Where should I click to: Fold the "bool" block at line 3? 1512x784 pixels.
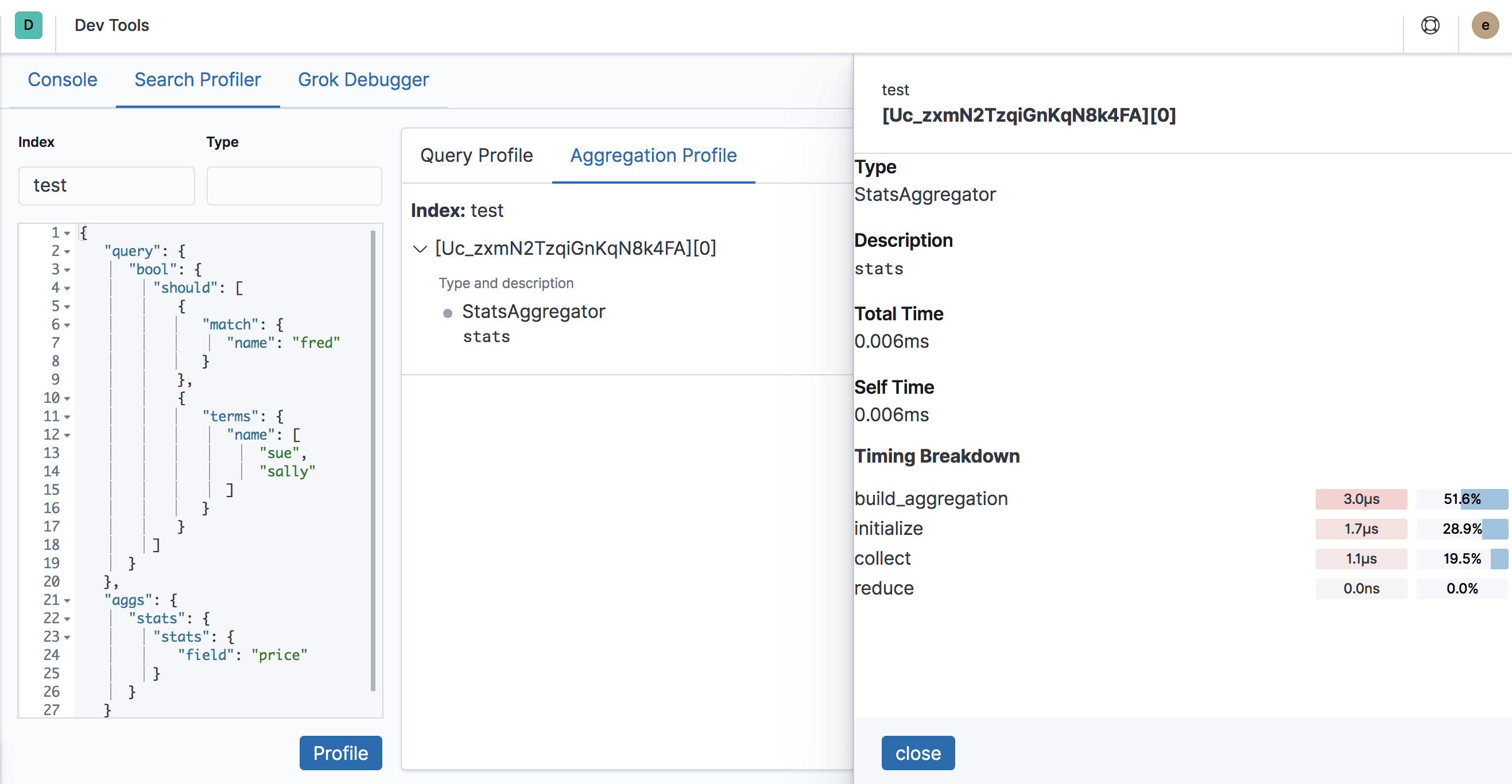[68, 270]
